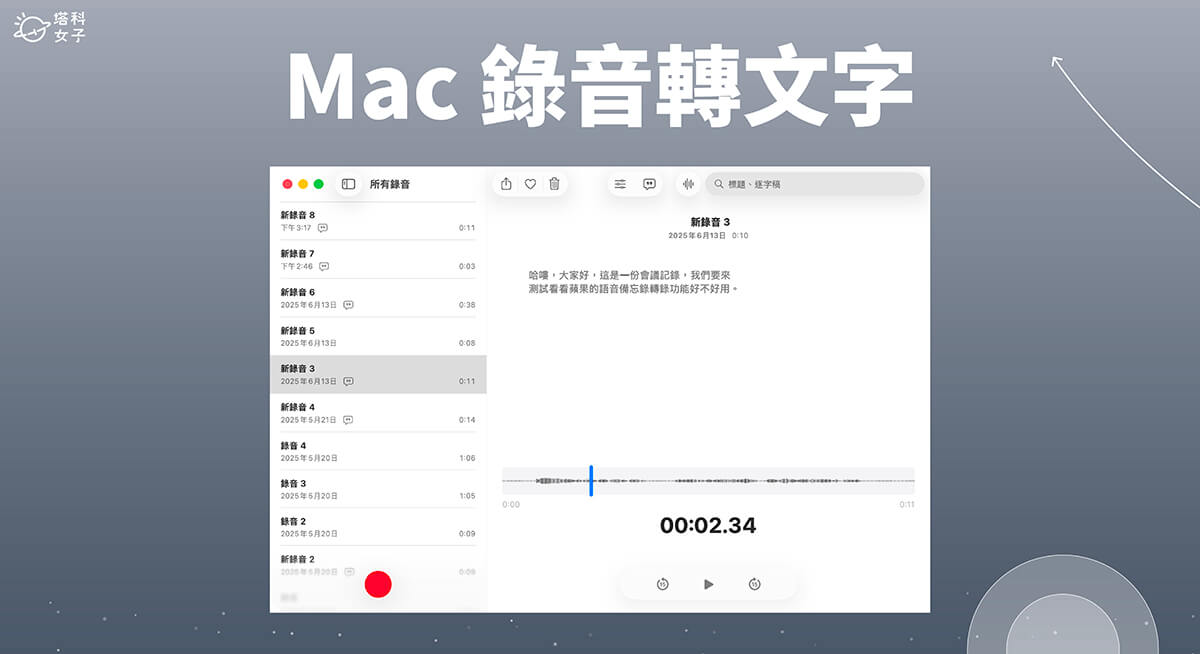Select 錄音 2 with 0:09 duration
1200x654 pixels.
coord(378,527)
